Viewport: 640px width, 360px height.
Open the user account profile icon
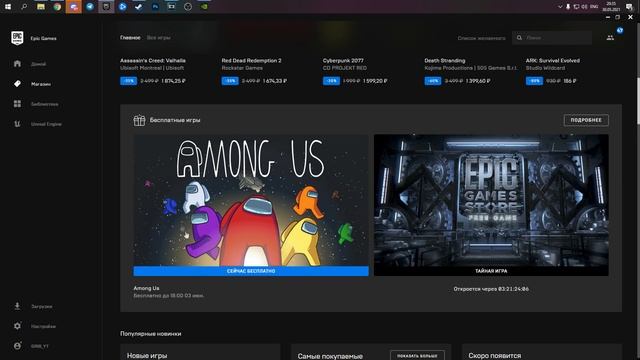coord(17,346)
